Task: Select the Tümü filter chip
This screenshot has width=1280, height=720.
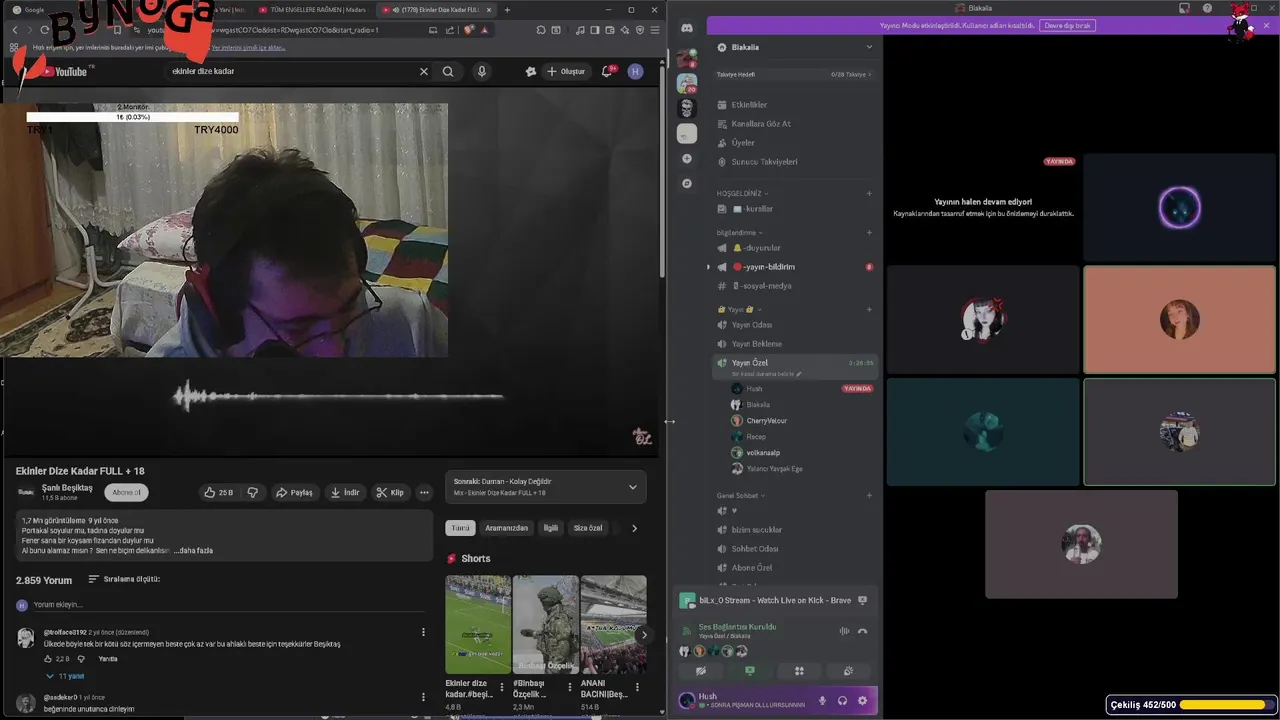Action: tap(460, 528)
